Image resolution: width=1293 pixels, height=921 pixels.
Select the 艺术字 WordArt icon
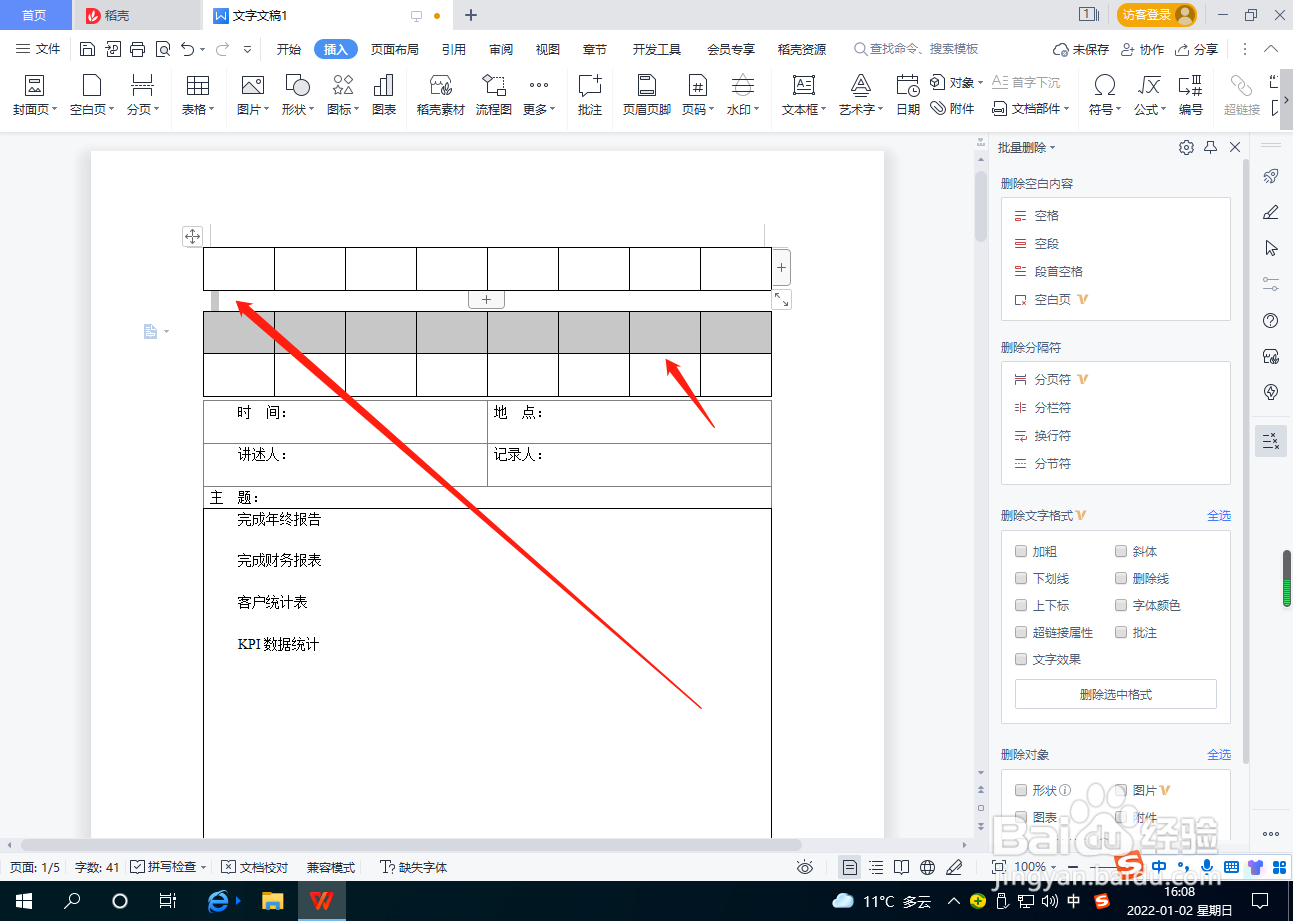(x=857, y=95)
